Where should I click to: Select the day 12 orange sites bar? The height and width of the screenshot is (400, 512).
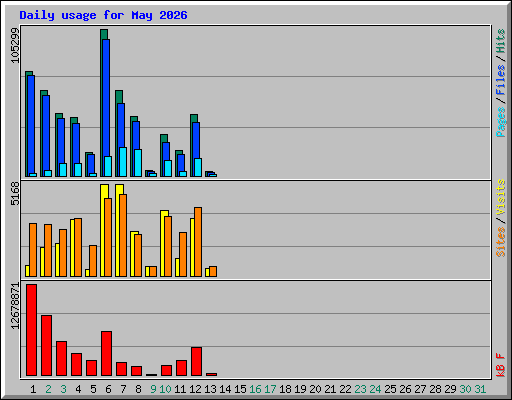point(198,242)
